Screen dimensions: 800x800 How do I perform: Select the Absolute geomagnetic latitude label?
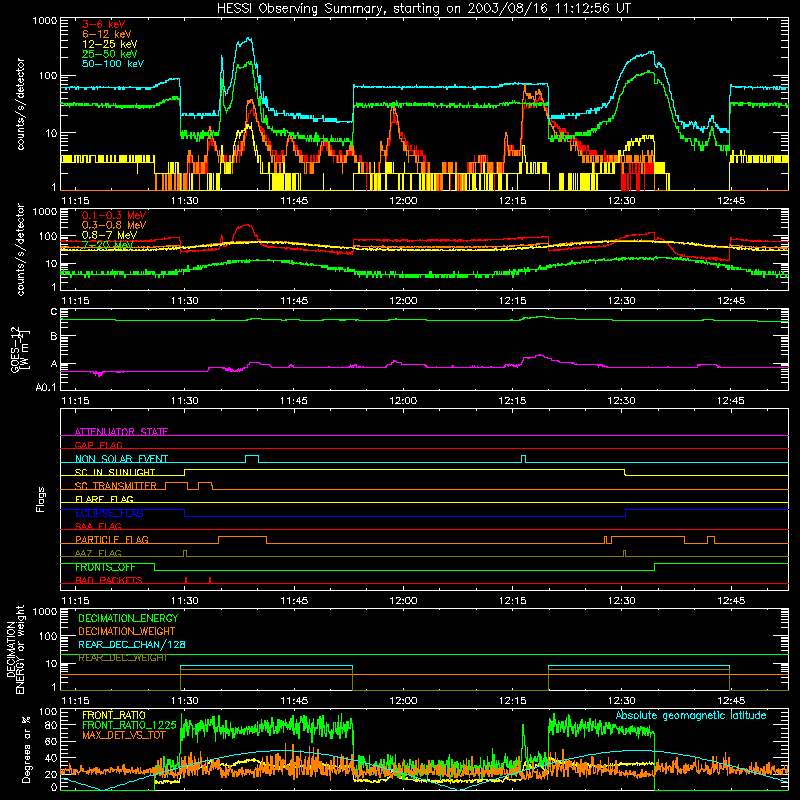[x=691, y=715]
